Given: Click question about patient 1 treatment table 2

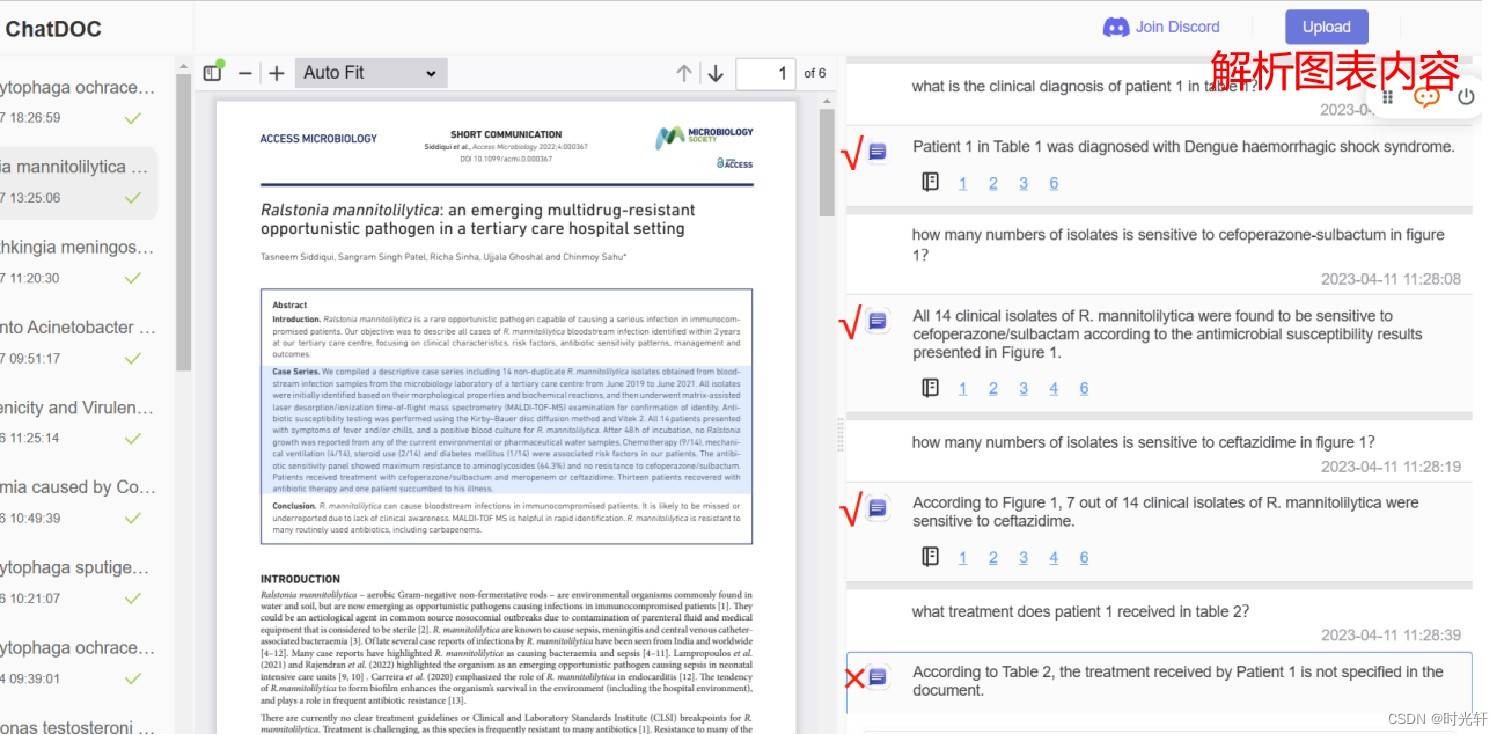Looking at the screenshot, I should tap(1080, 611).
